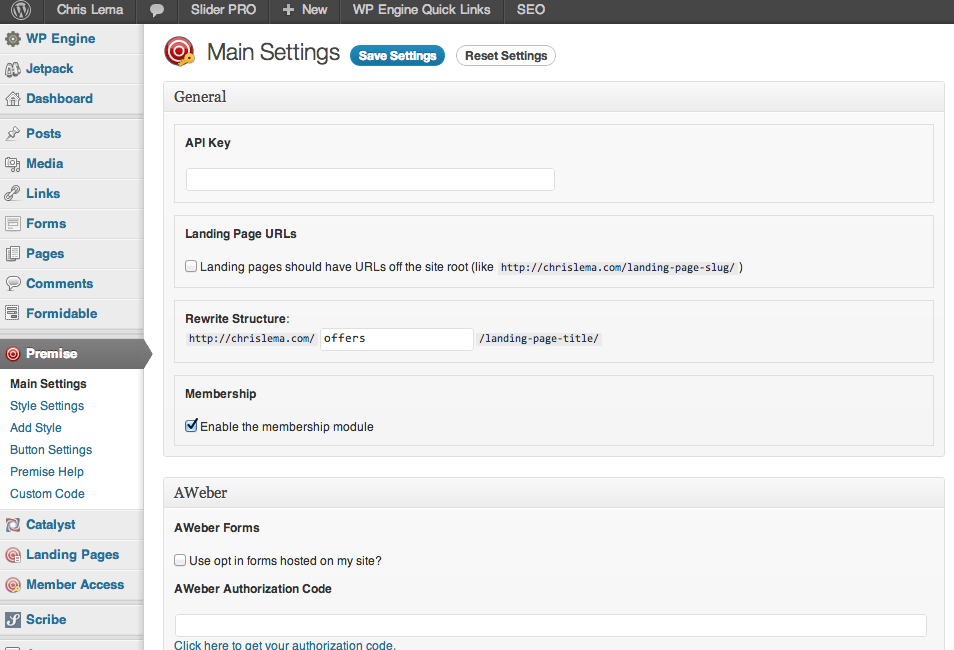This screenshot has height=650, width=954.
Task: Click the Scribe icon in sidebar
Action: 13,620
